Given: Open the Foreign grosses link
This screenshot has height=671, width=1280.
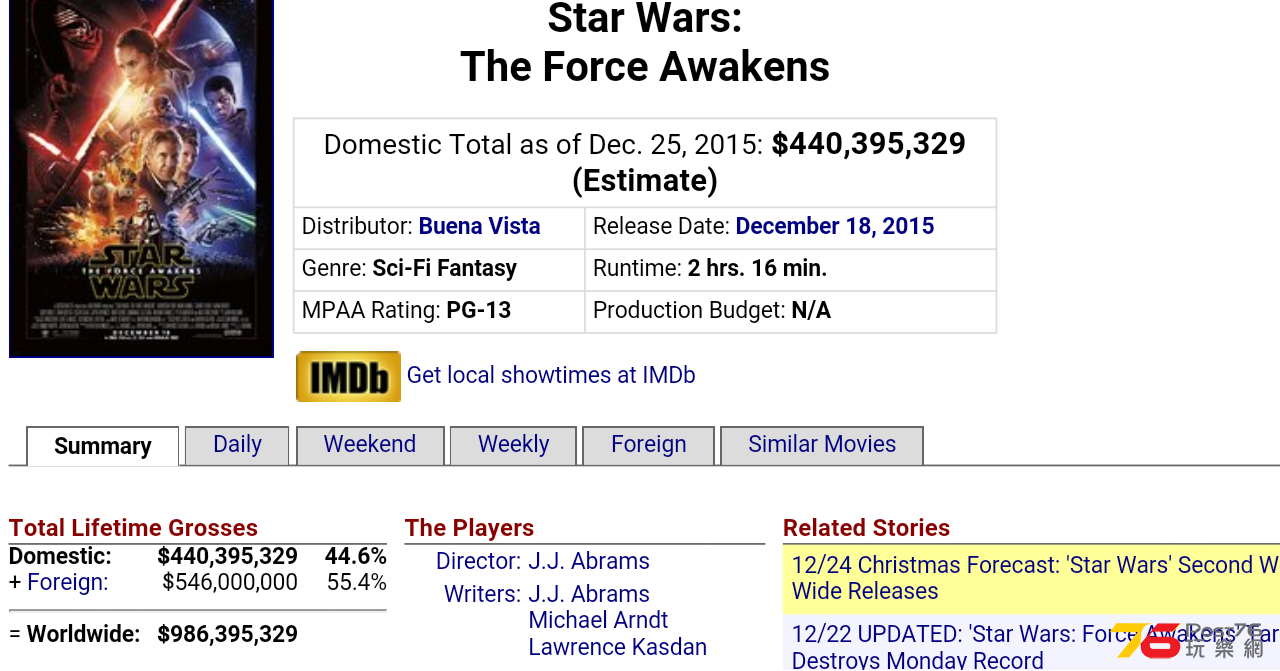Looking at the screenshot, I should 68,582.
